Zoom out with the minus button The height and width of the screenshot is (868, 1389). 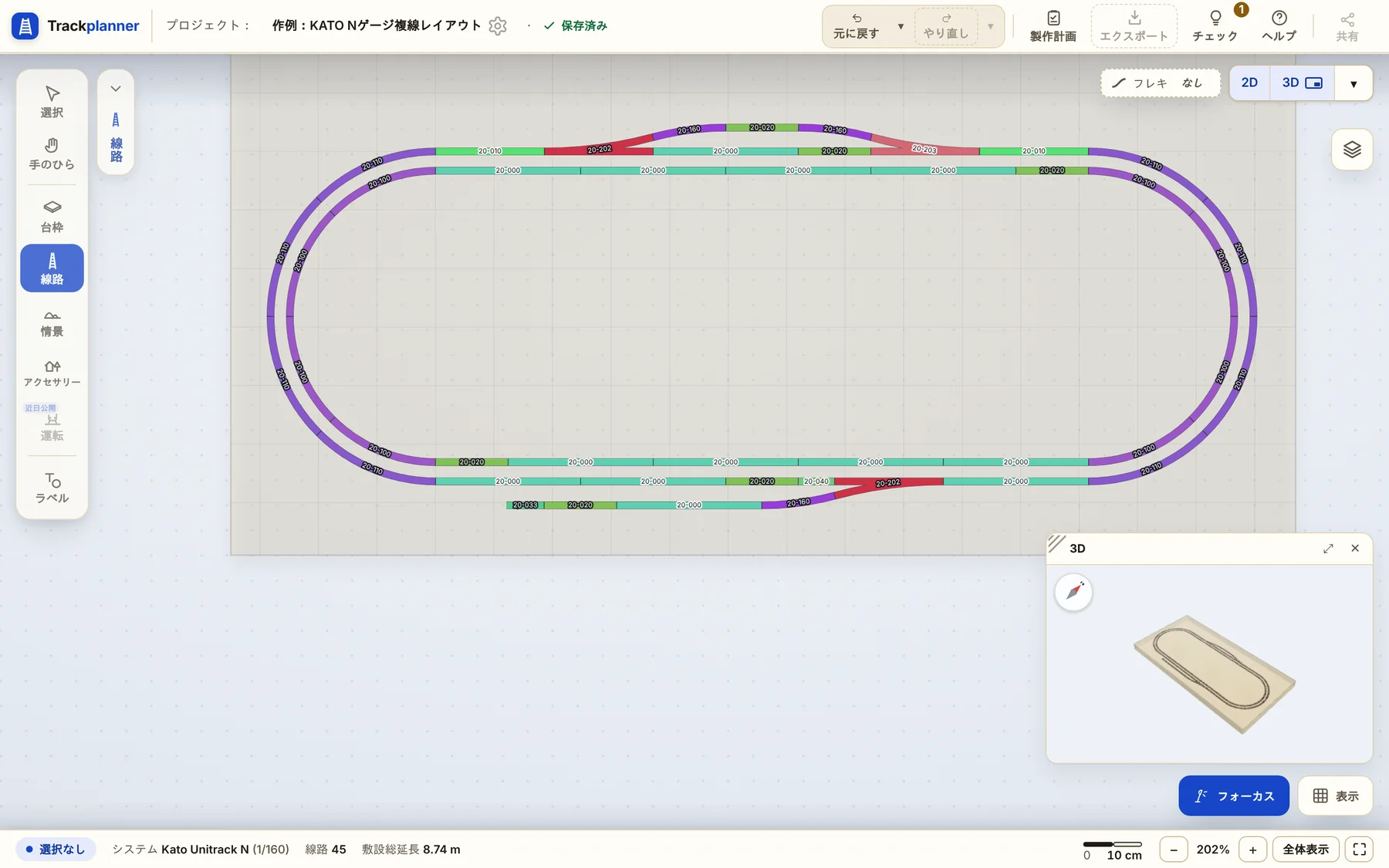pos(1174,849)
